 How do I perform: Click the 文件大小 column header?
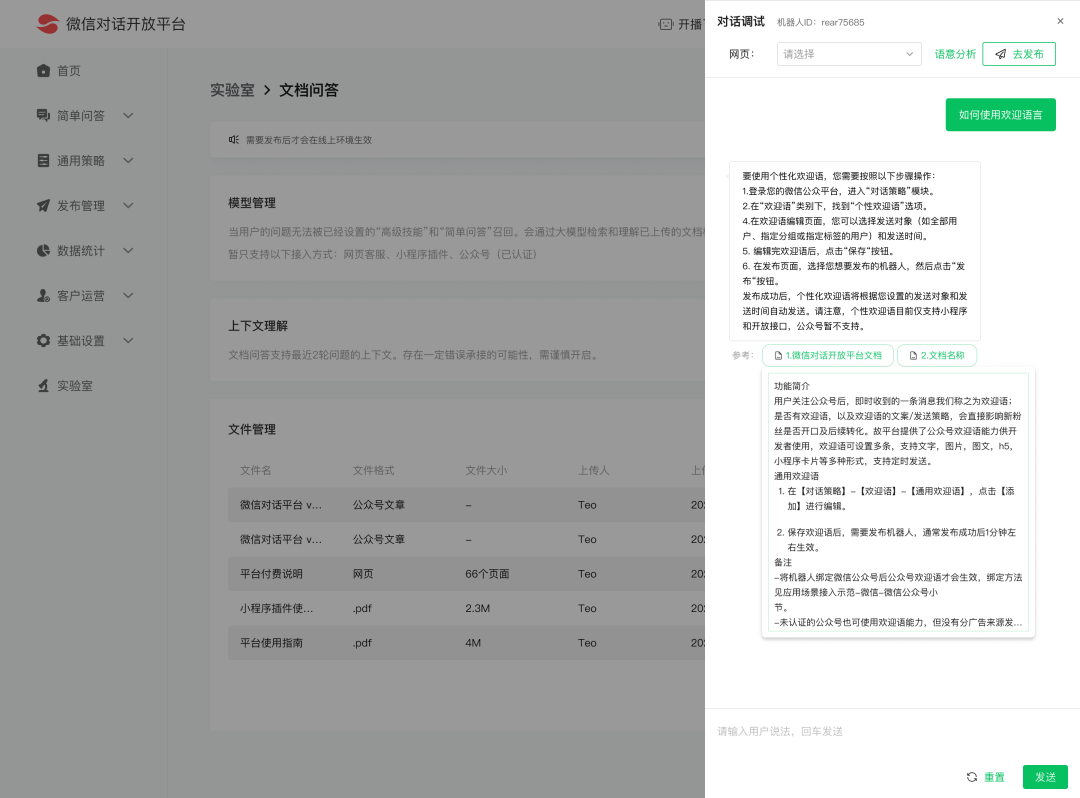point(486,470)
